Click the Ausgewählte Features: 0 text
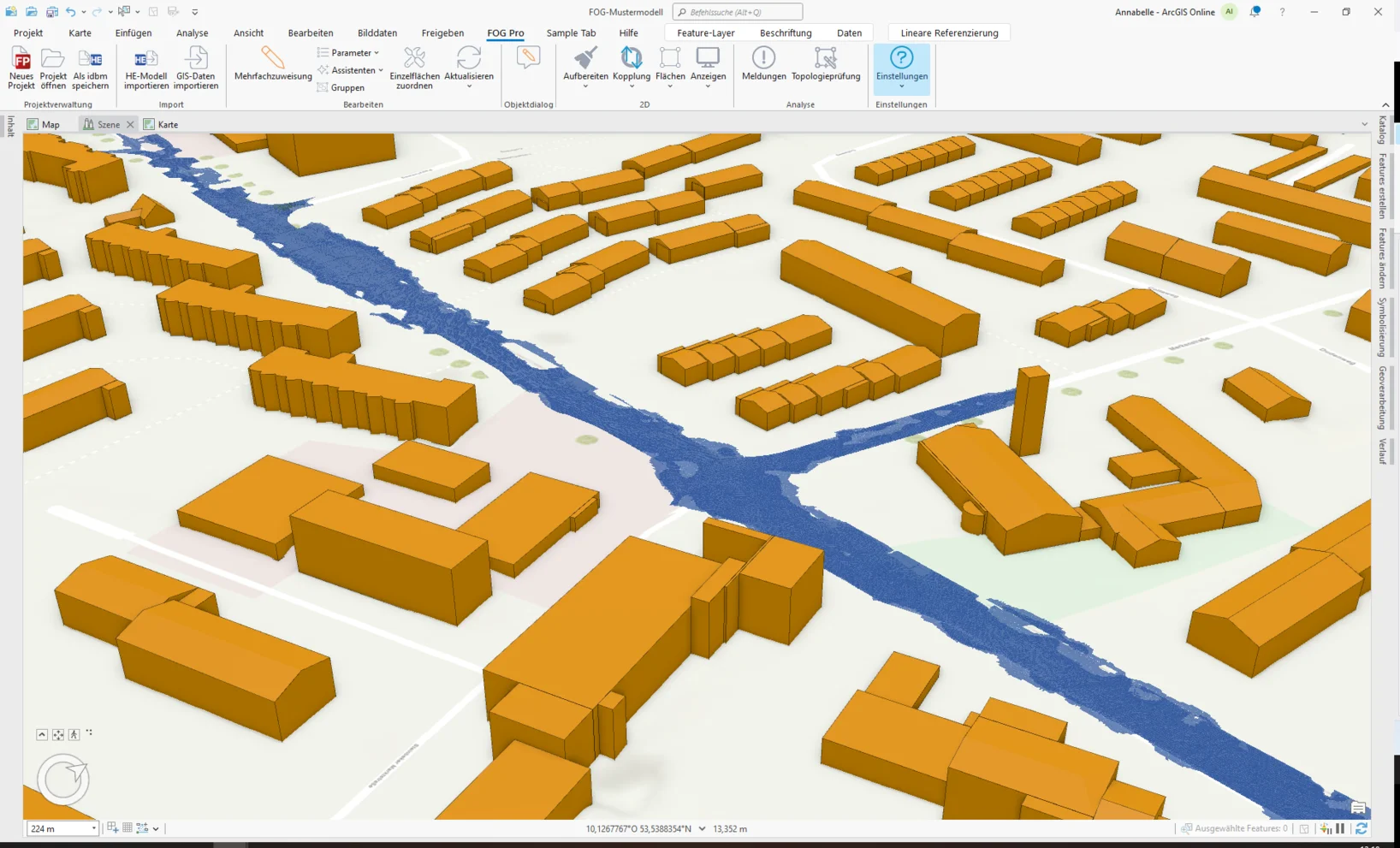 [1241, 828]
